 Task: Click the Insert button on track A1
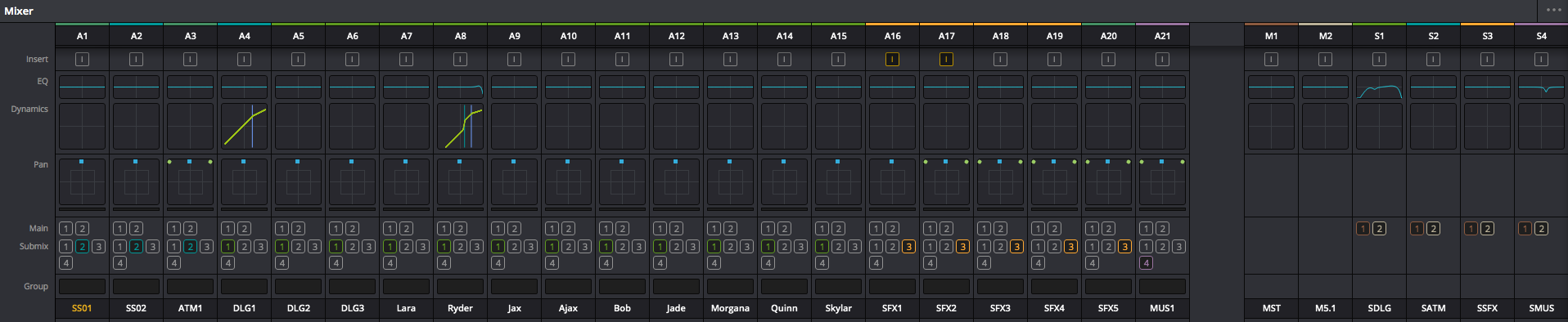coord(82,59)
